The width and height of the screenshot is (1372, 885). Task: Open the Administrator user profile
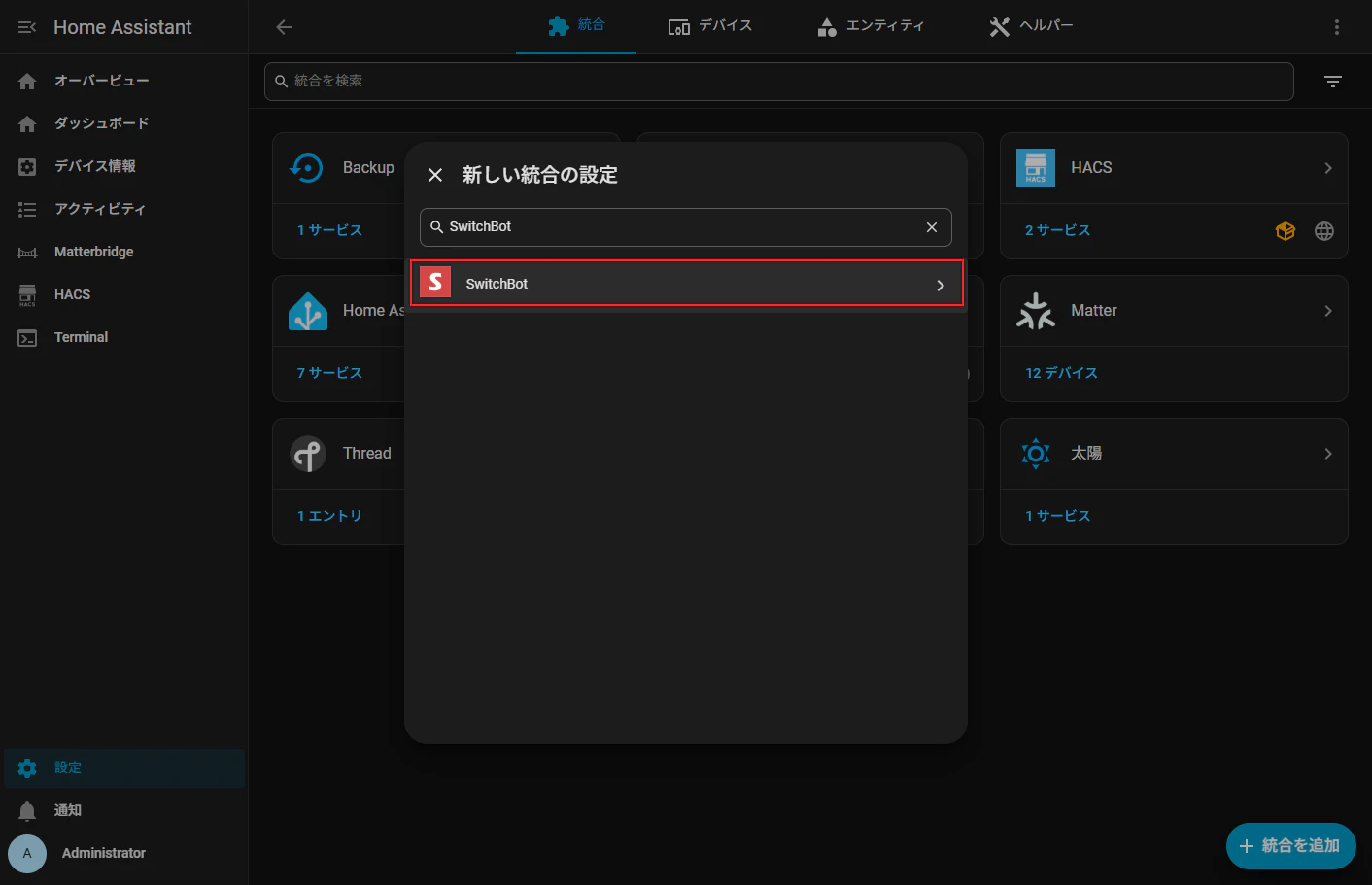124,853
